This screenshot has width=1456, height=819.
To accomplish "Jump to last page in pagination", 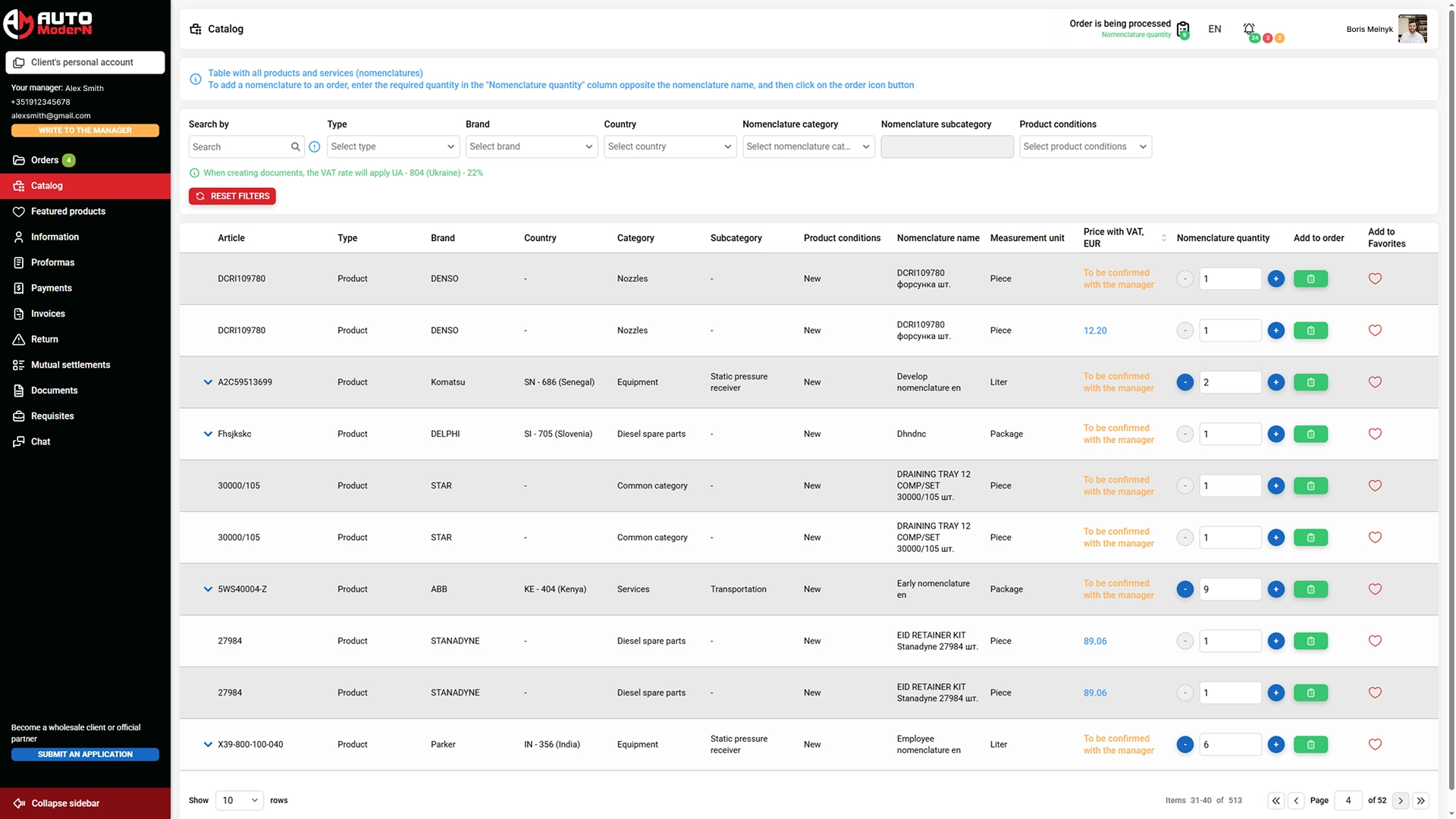I will click(x=1421, y=801).
